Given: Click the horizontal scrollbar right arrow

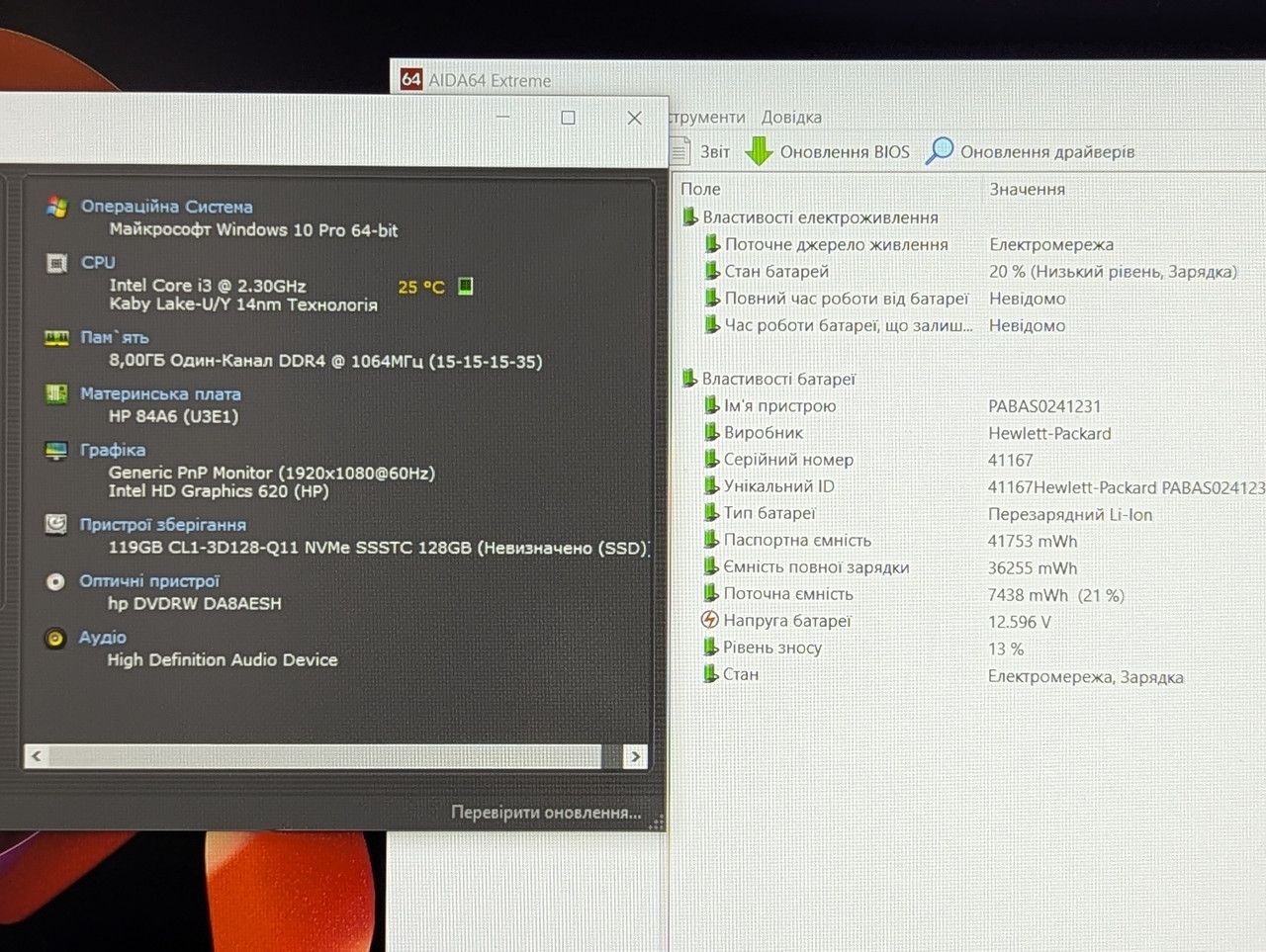Looking at the screenshot, I should (635, 756).
